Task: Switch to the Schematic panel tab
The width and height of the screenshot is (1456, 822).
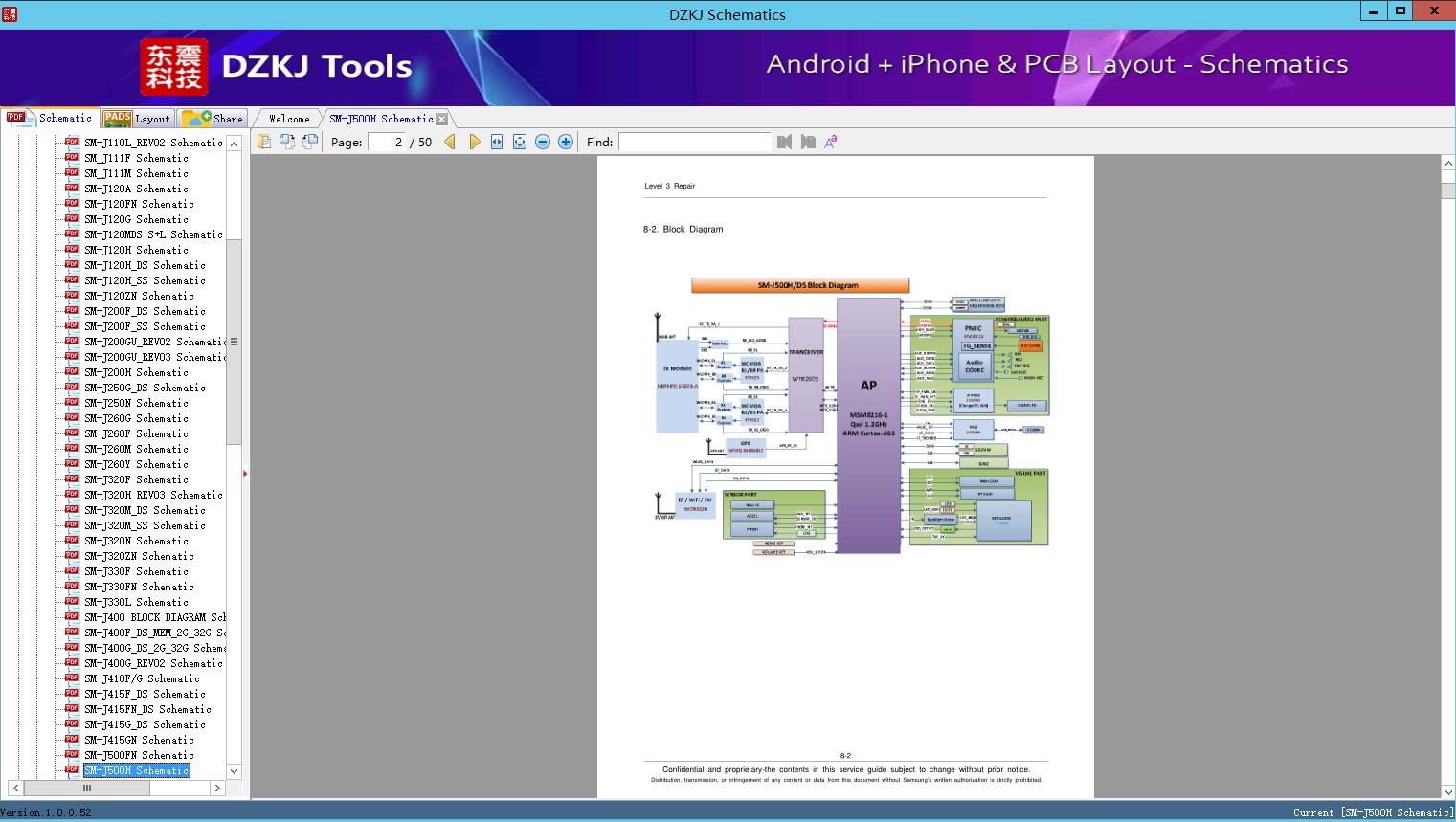Action: 50,118
